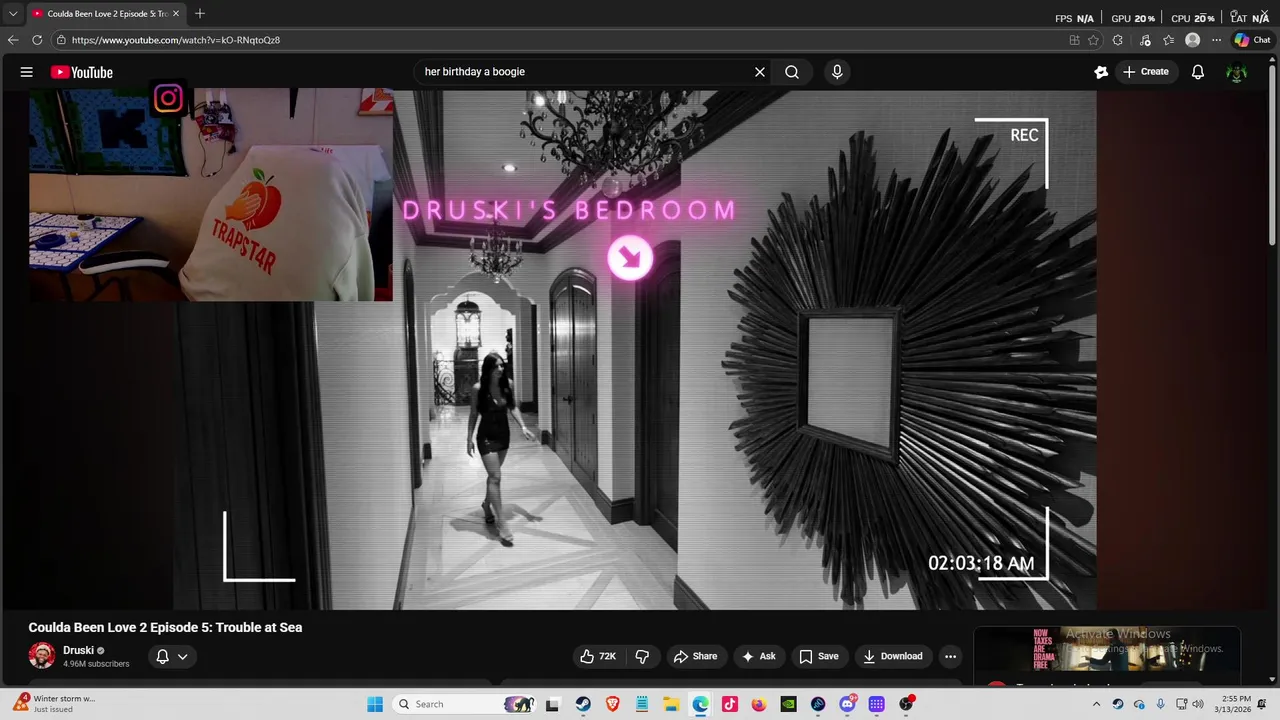Open Brave browser from the taskbar
The image size is (1280, 720).
pyautogui.click(x=612, y=704)
